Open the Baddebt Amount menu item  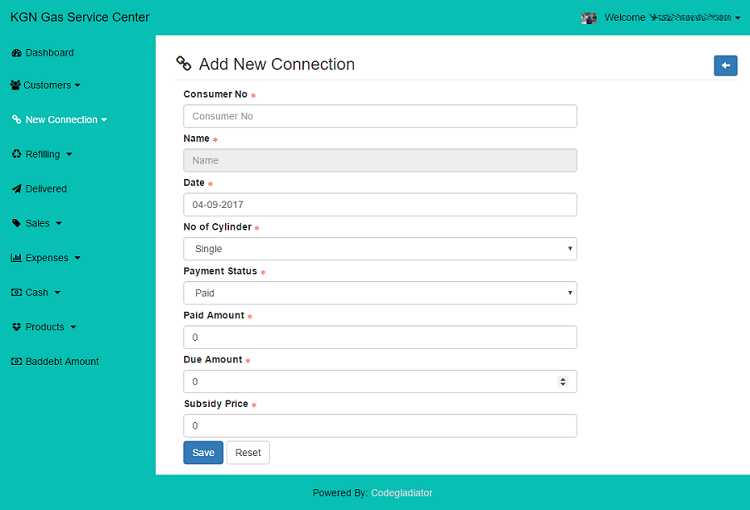pyautogui.click(x=60, y=361)
